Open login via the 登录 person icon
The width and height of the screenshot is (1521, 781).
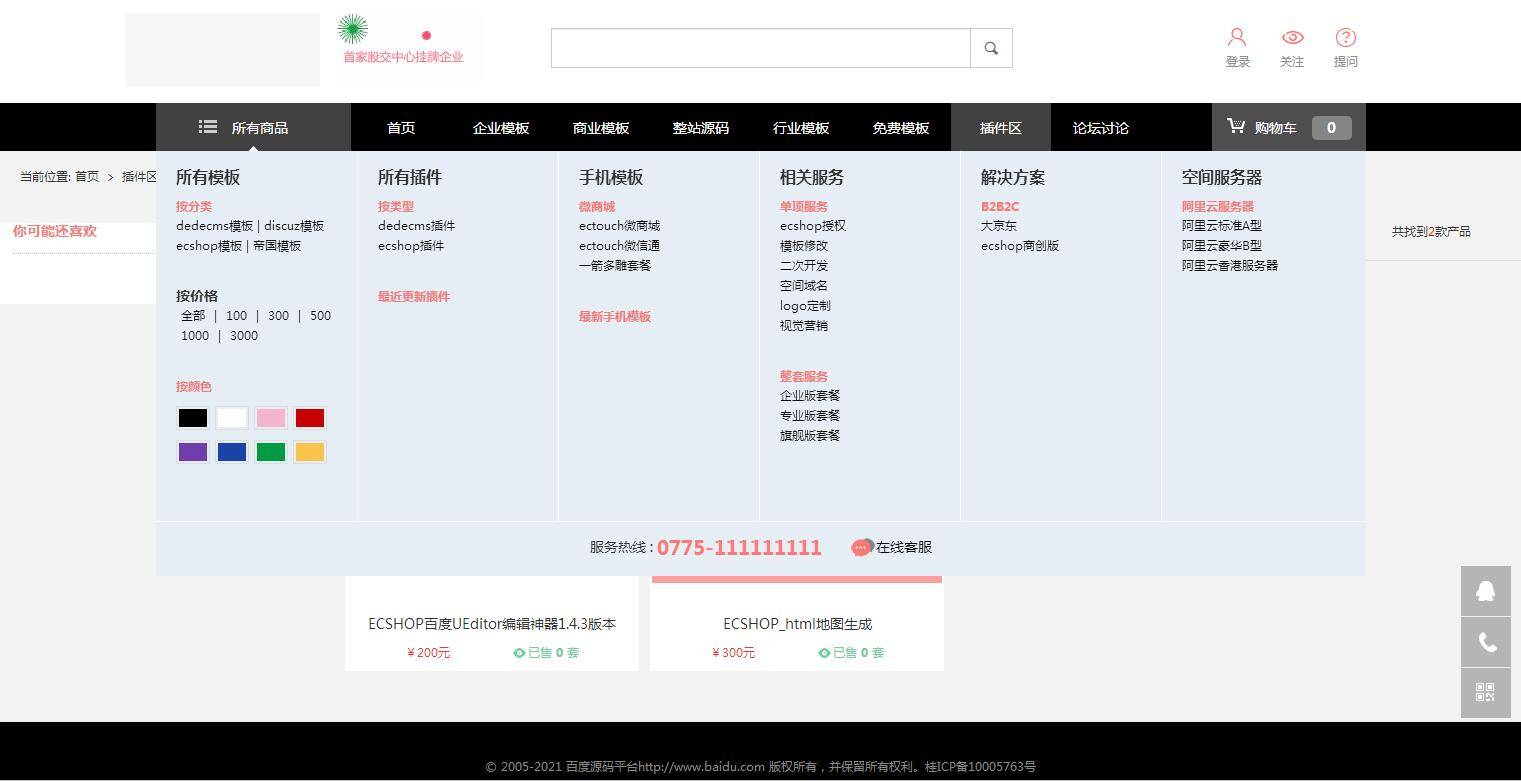coord(1237,36)
